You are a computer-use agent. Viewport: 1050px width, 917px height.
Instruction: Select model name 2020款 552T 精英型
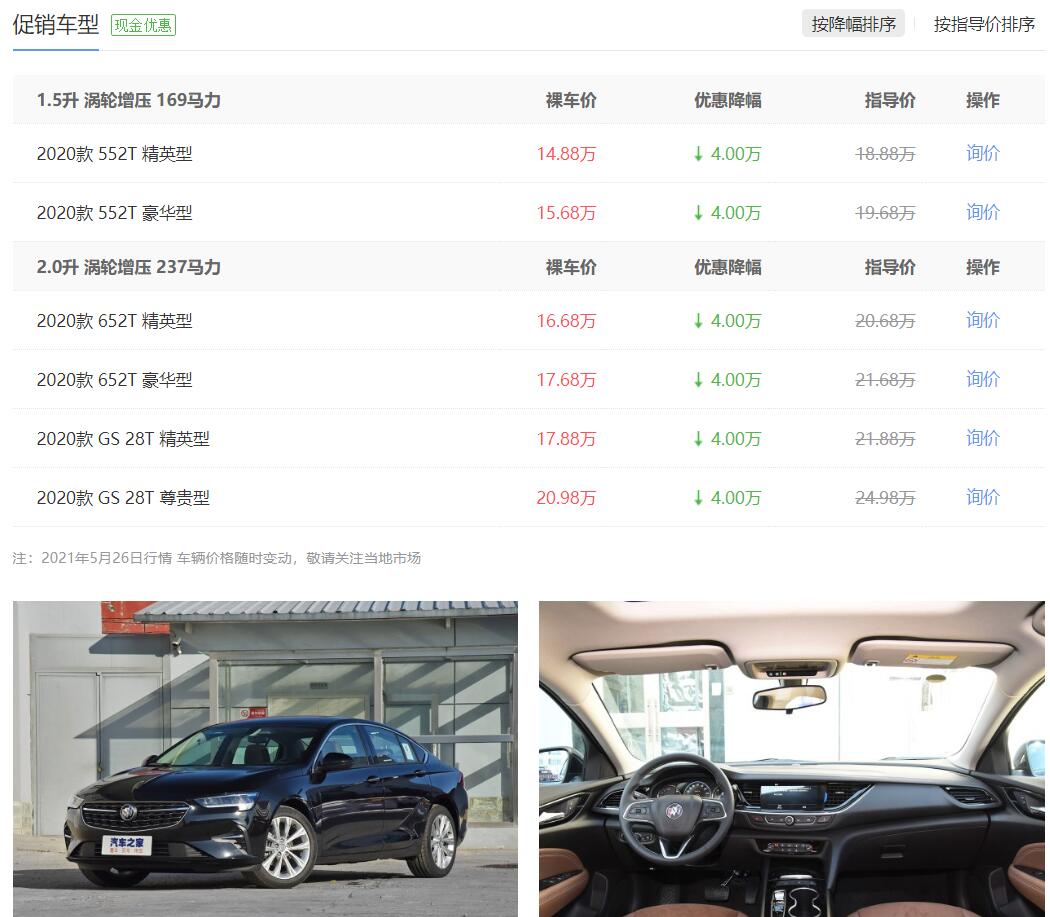point(115,154)
